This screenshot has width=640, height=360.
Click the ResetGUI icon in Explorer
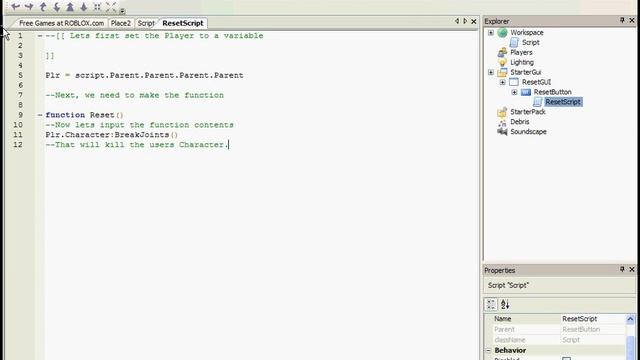(x=514, y=82)
